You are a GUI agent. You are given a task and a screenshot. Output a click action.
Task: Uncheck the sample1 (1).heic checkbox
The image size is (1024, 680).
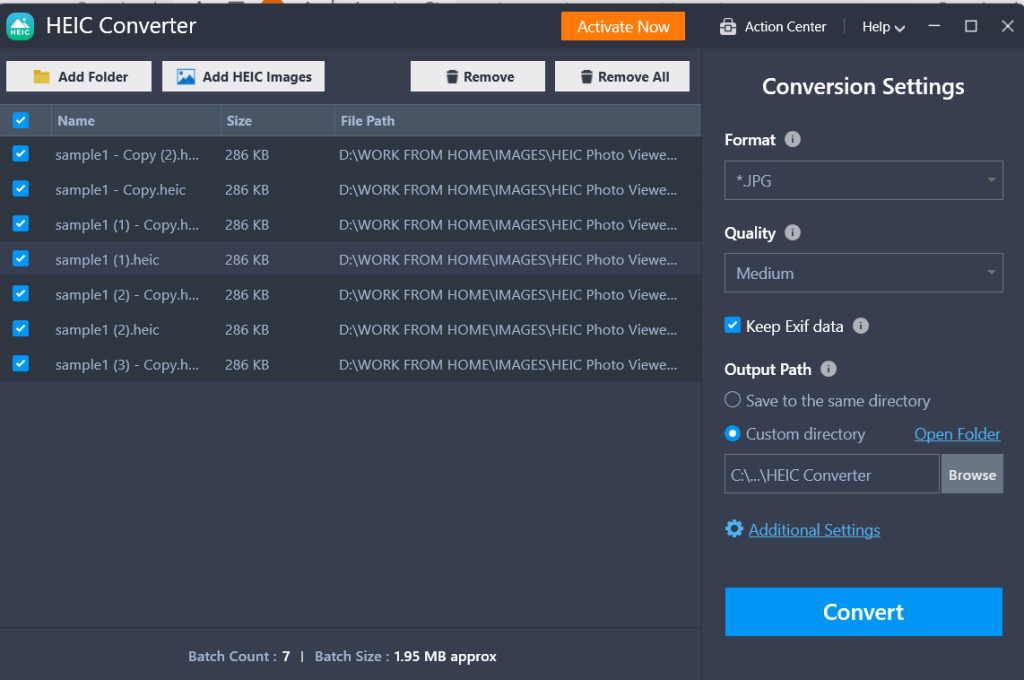(x=20, y=258)
